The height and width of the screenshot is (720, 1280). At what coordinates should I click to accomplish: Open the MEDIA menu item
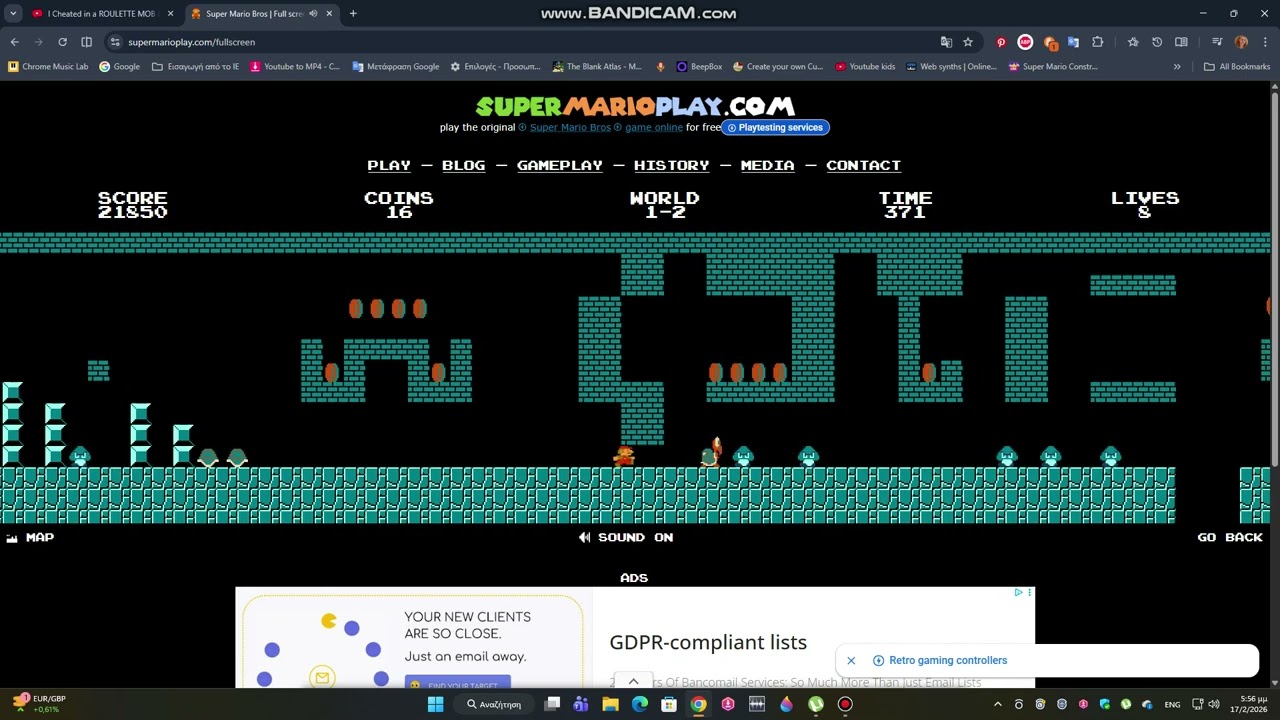click(x=768, y=165)
